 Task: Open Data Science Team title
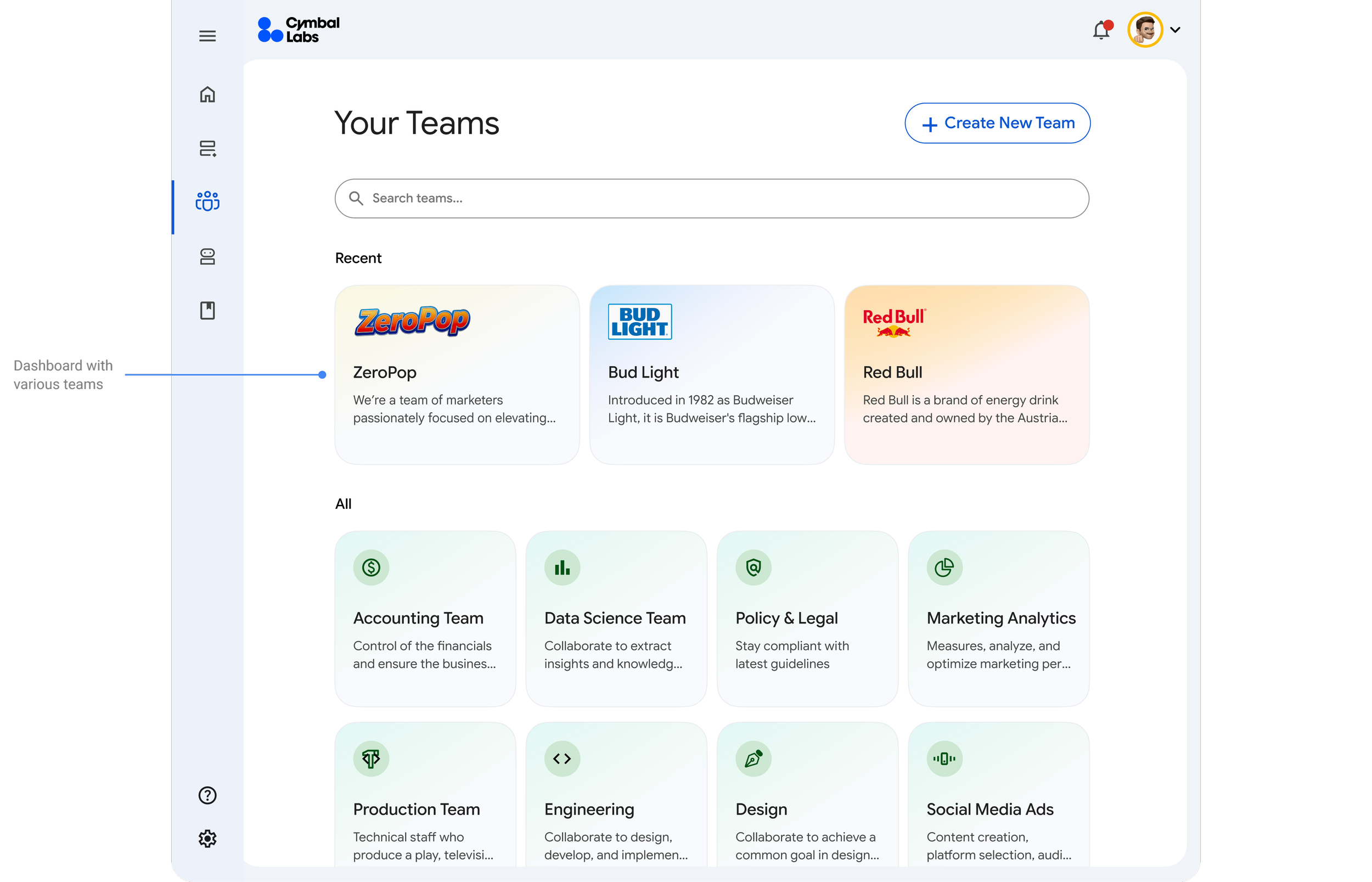coord(615,618)
